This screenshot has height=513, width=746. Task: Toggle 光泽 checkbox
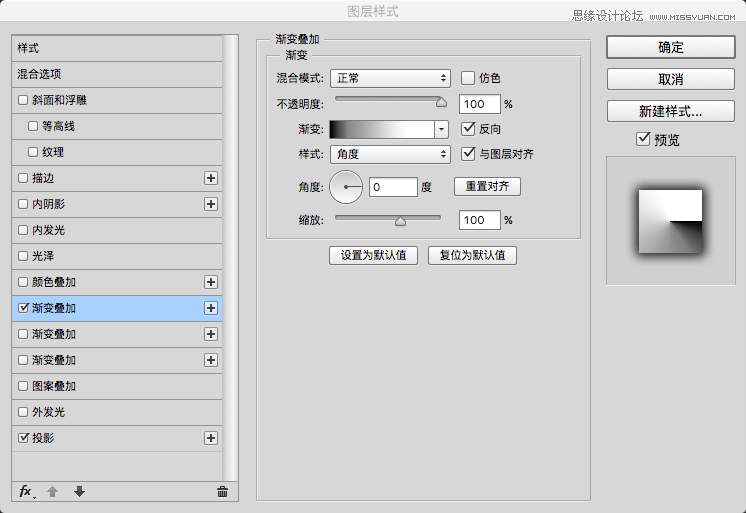tap(23, 256)
